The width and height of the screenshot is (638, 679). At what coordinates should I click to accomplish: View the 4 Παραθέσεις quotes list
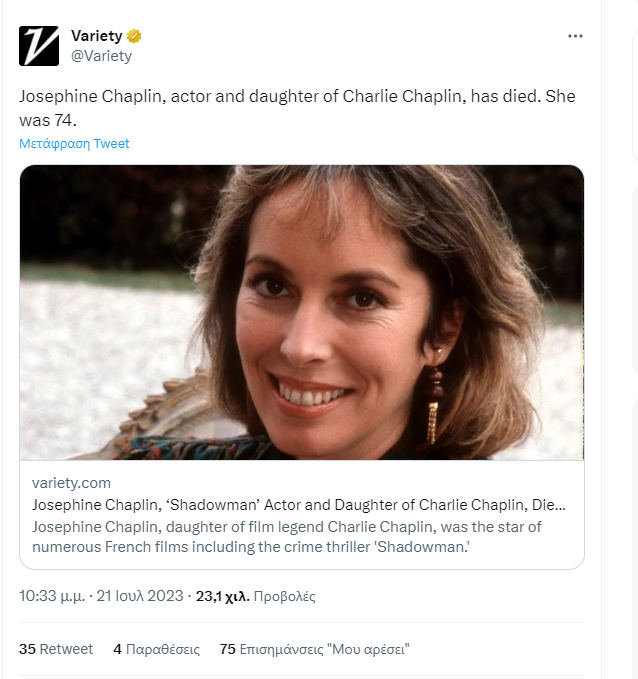[157, 649]
